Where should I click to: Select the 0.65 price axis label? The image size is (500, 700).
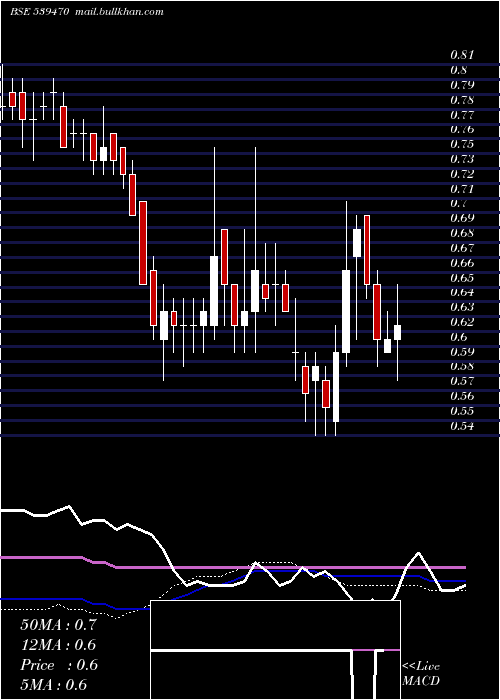(x=462, y=277)
